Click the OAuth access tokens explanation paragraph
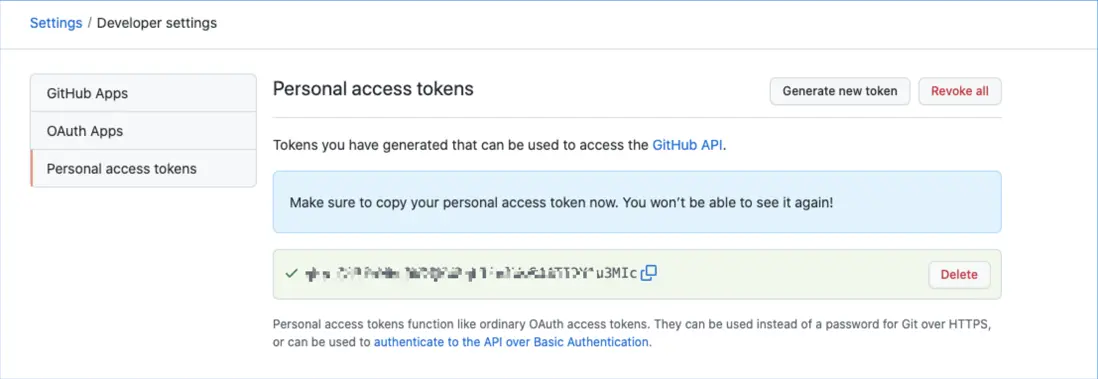This screenshot has width=1098, height=379. [x=632, y=334]
